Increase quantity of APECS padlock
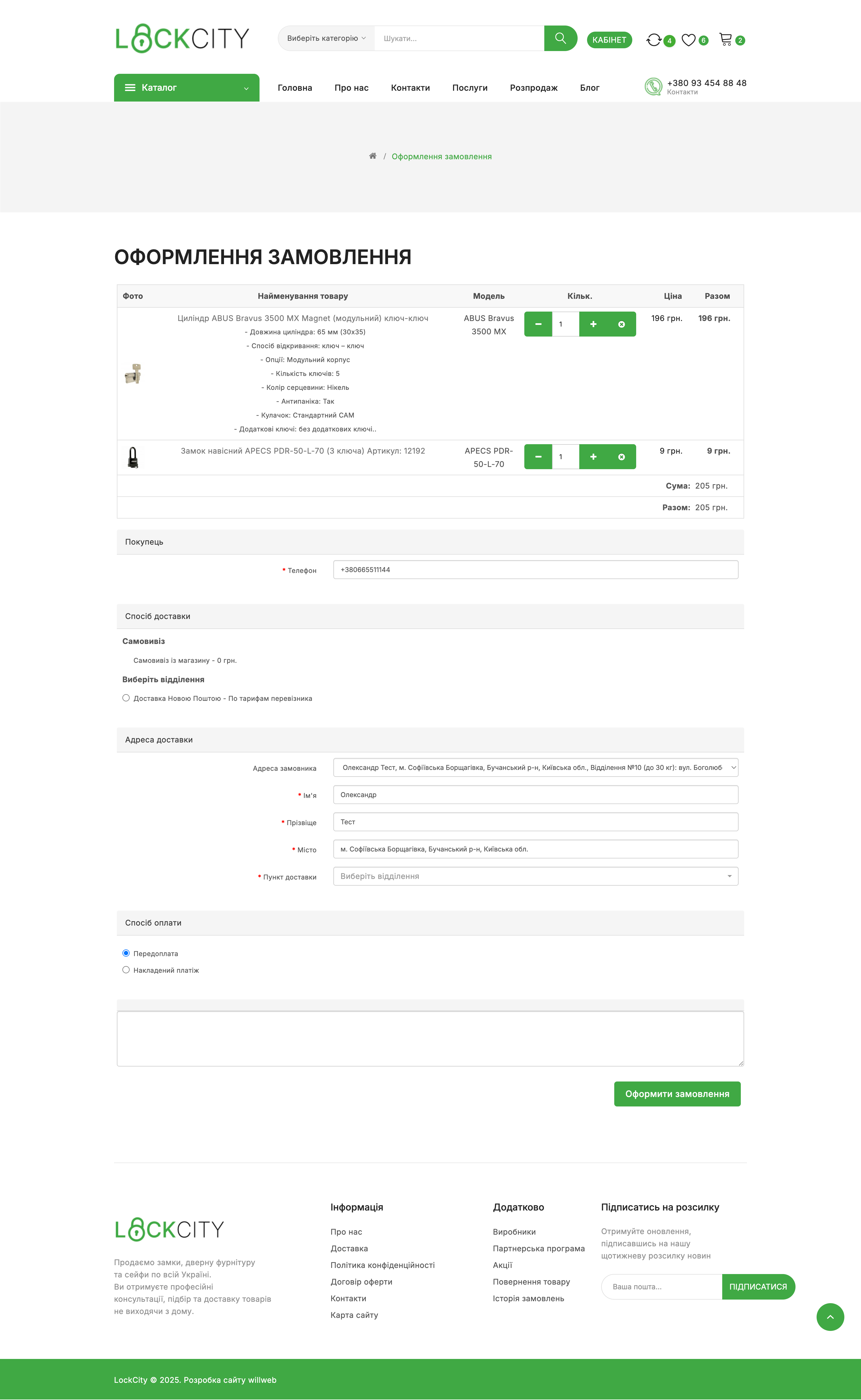This screenshot has width=861, height=1400. point(593,457)
